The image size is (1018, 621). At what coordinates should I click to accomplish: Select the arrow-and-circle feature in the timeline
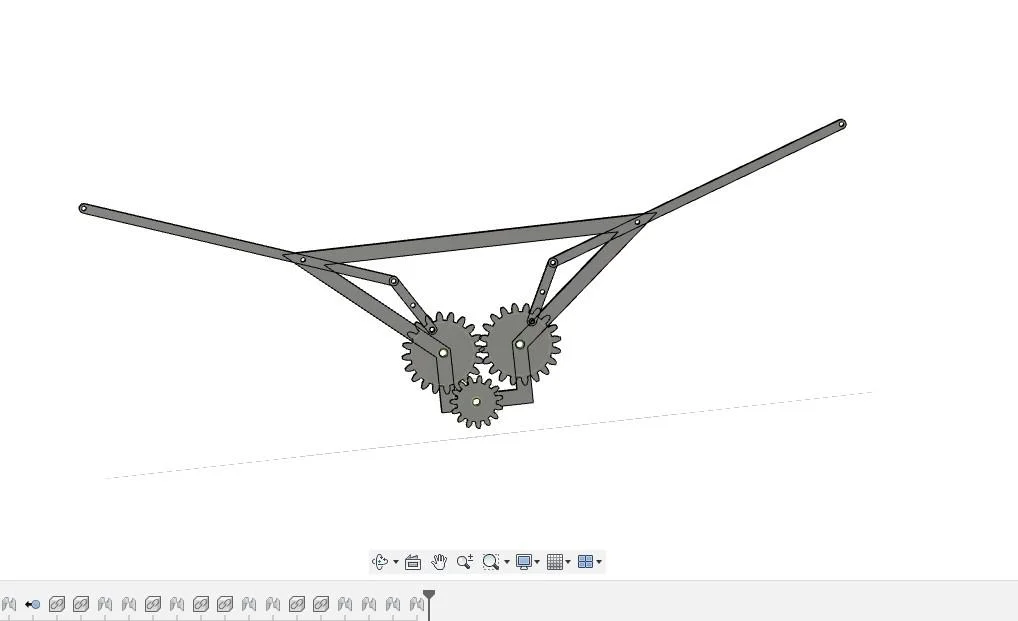33,604
